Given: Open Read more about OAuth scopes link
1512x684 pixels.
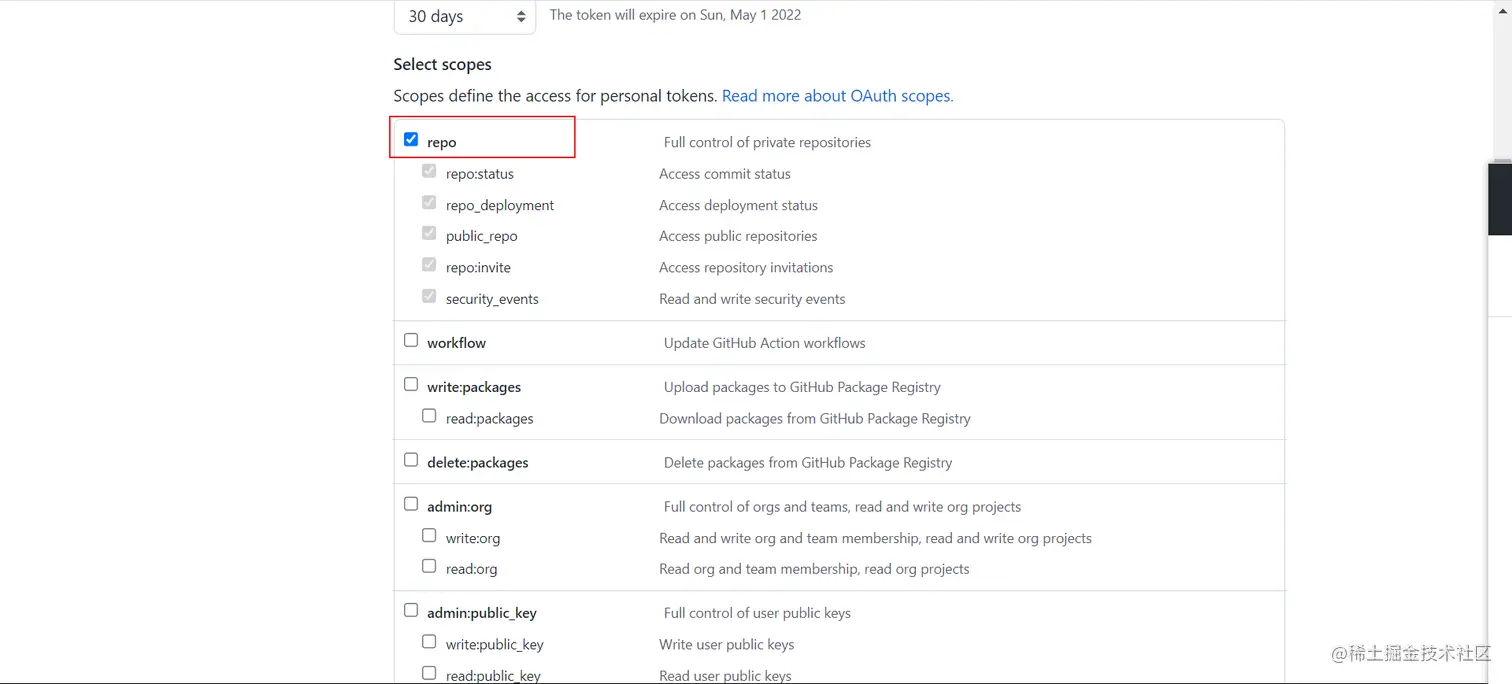Looking at the screenshot, I should click(837, 96).
